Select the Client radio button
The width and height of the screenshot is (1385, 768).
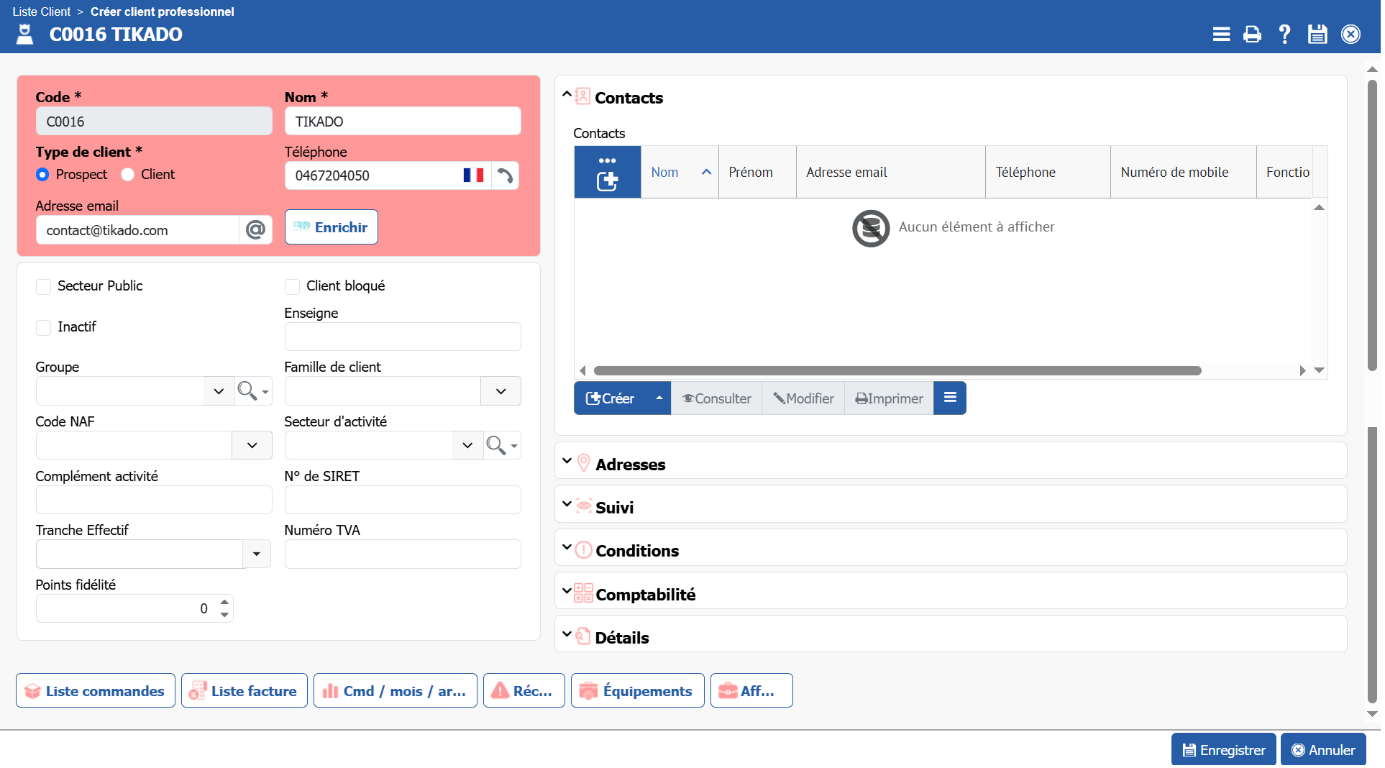pyautogui.click(x=128, y=175)
